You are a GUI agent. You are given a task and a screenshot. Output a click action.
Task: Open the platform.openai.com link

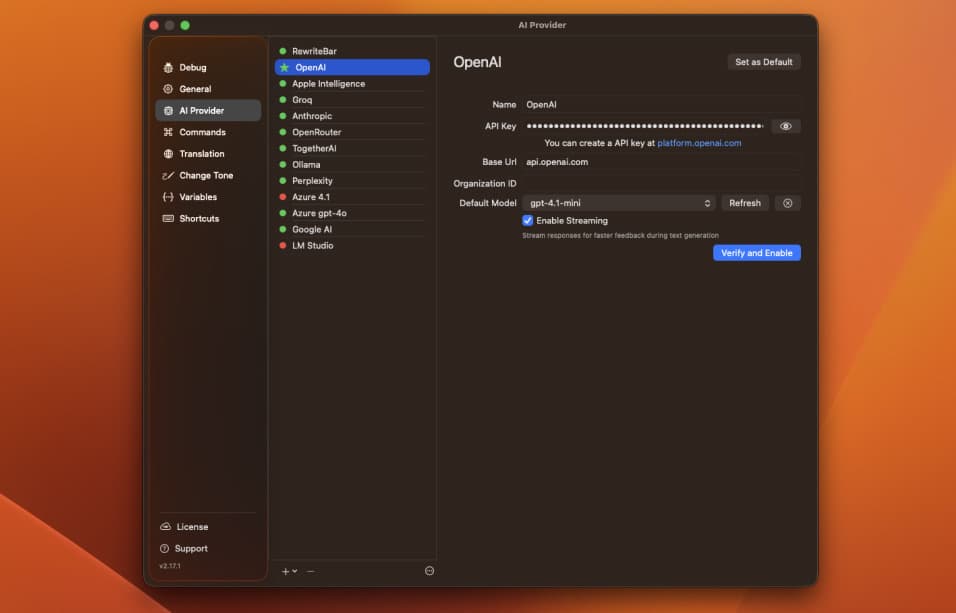point(699,143)
